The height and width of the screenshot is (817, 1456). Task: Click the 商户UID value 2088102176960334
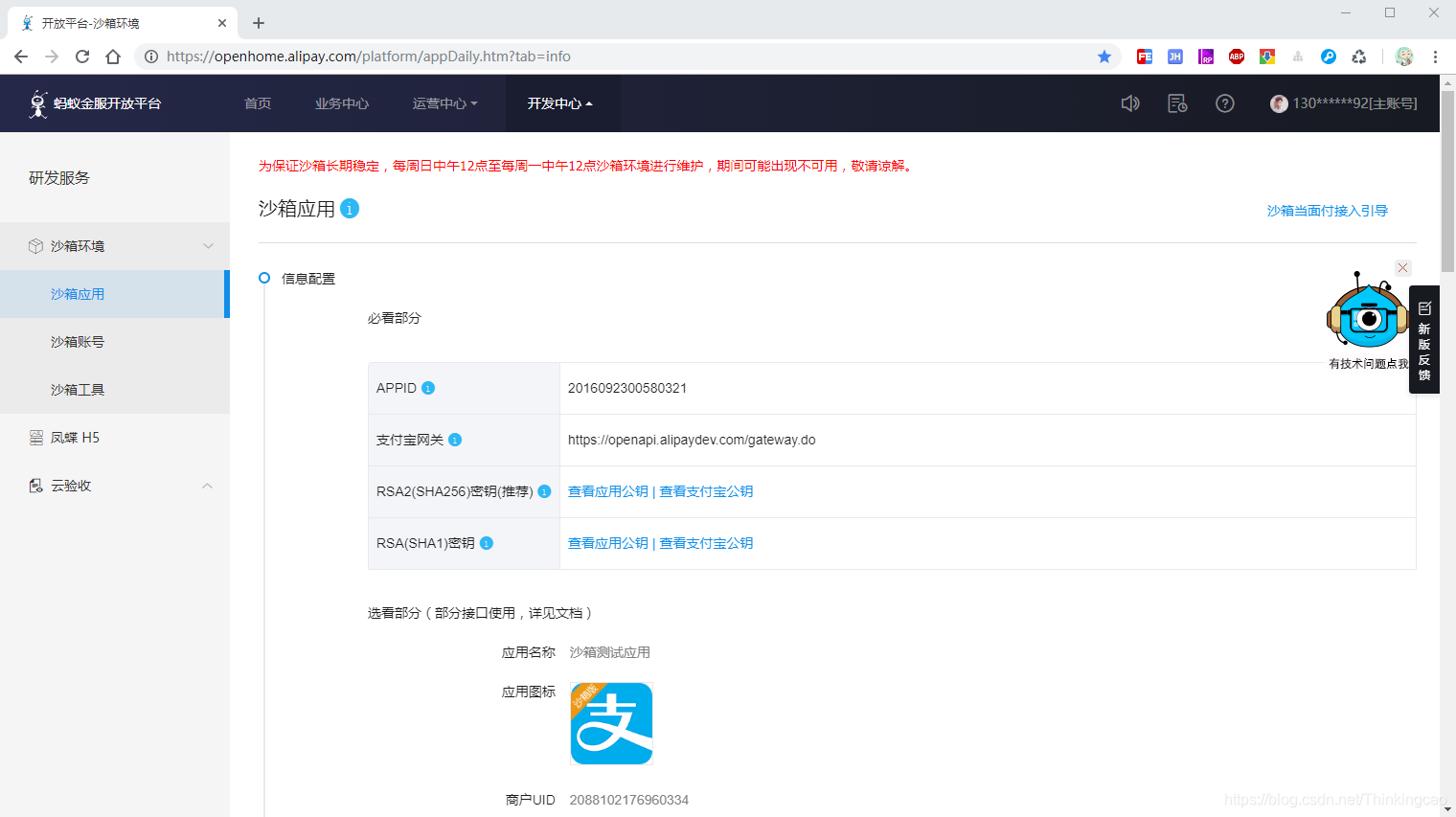click(629, 800)
